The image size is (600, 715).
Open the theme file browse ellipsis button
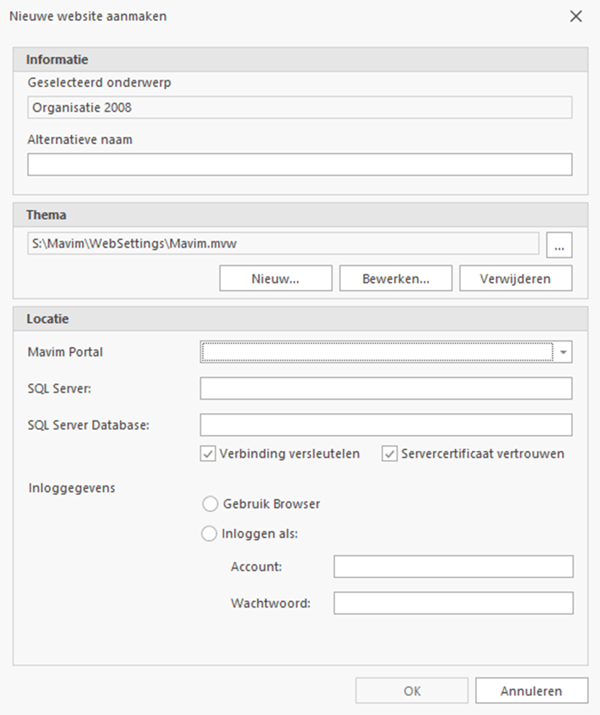(559, 243)
